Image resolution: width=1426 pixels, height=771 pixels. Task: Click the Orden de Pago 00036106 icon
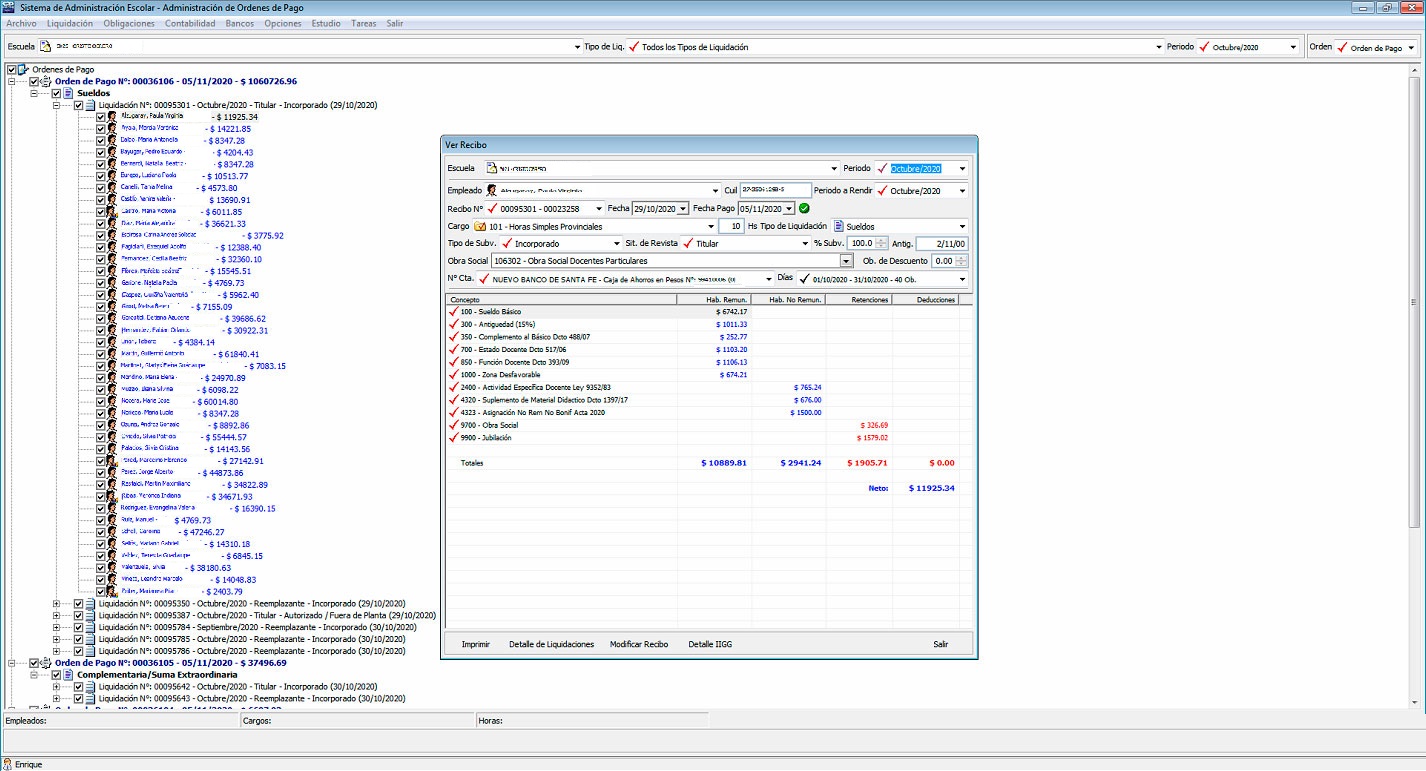[46, 81]
